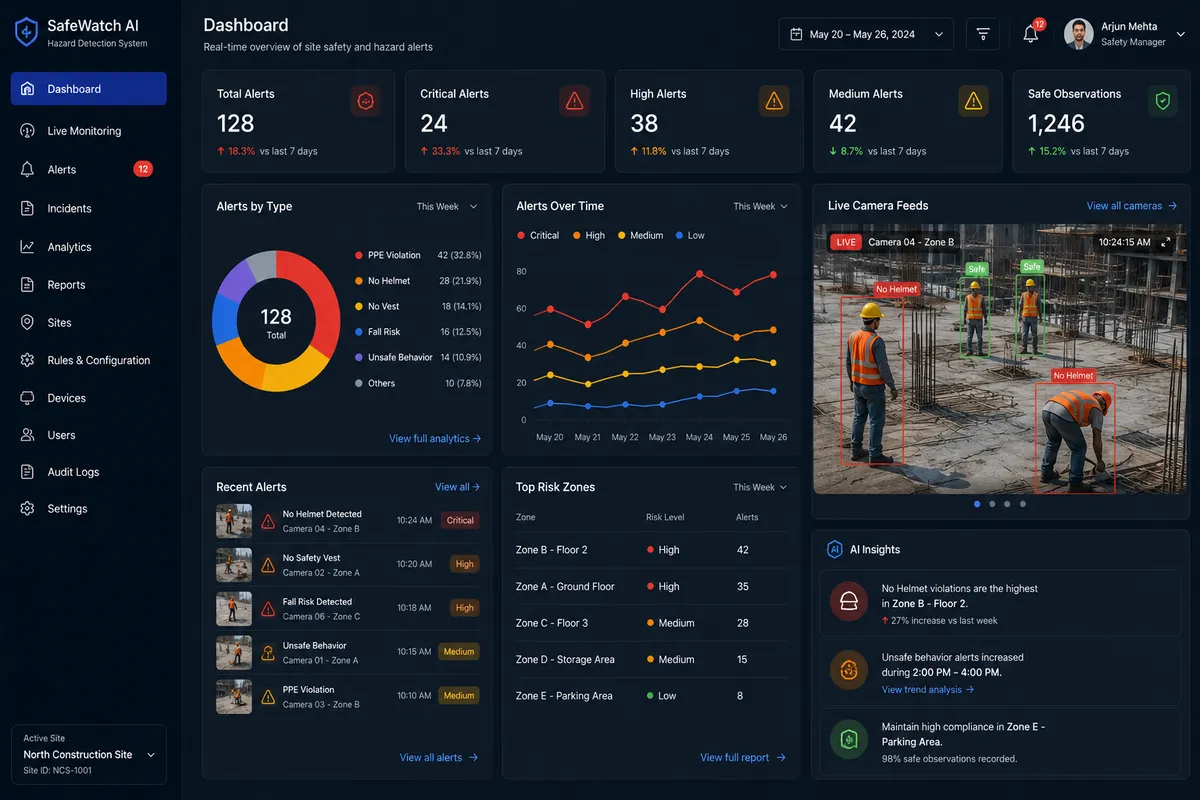Select Zone B - Floor 2 row
The image size is (1200, 800).
[650, 550]
